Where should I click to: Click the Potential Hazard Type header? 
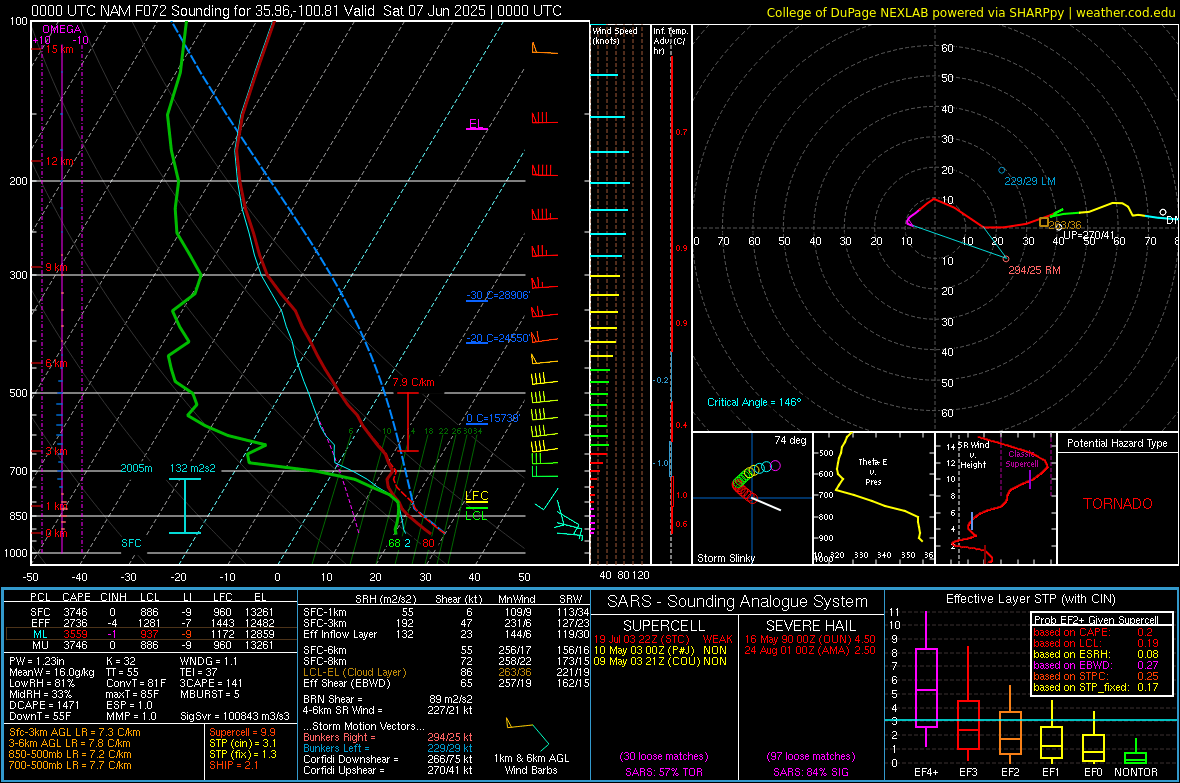[x=1117, y=443]
